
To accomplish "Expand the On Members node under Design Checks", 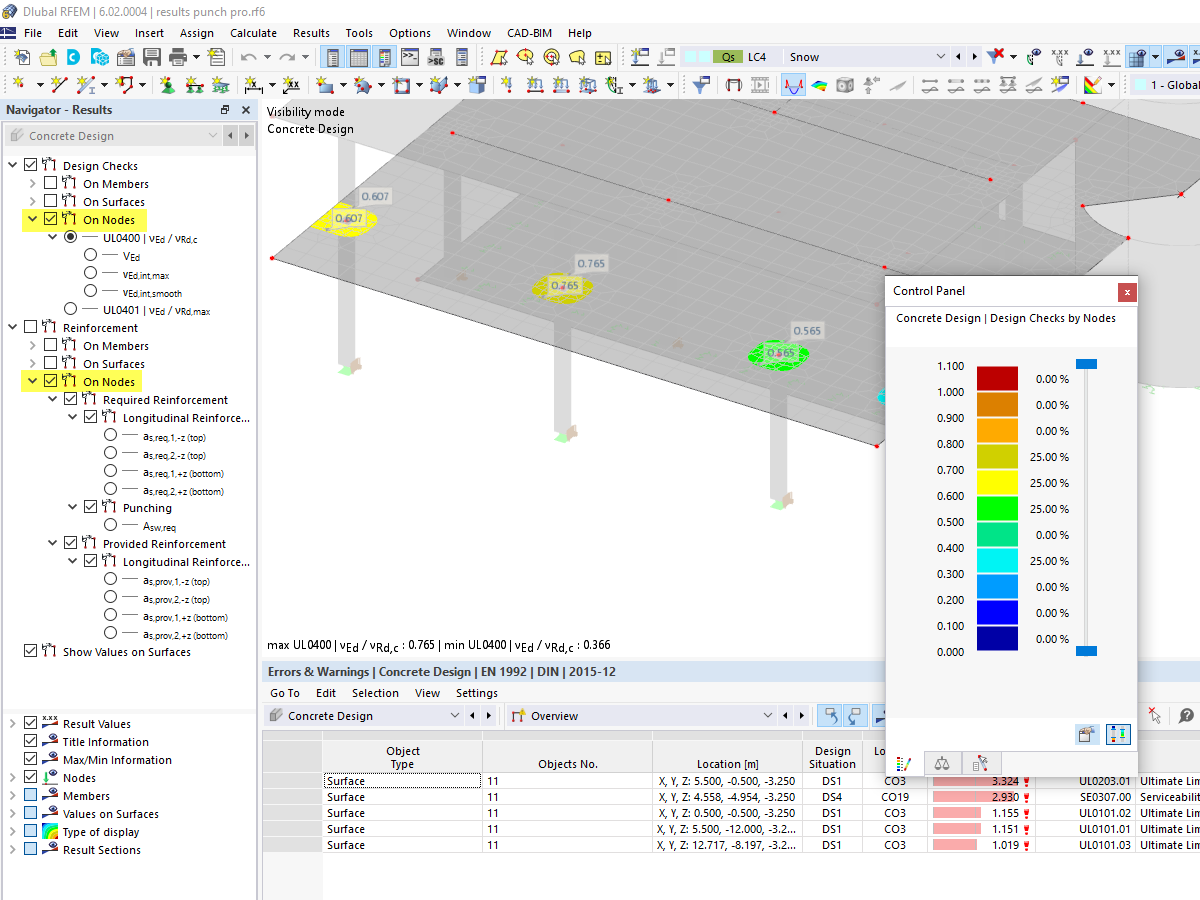I will (x=33, y=183).
